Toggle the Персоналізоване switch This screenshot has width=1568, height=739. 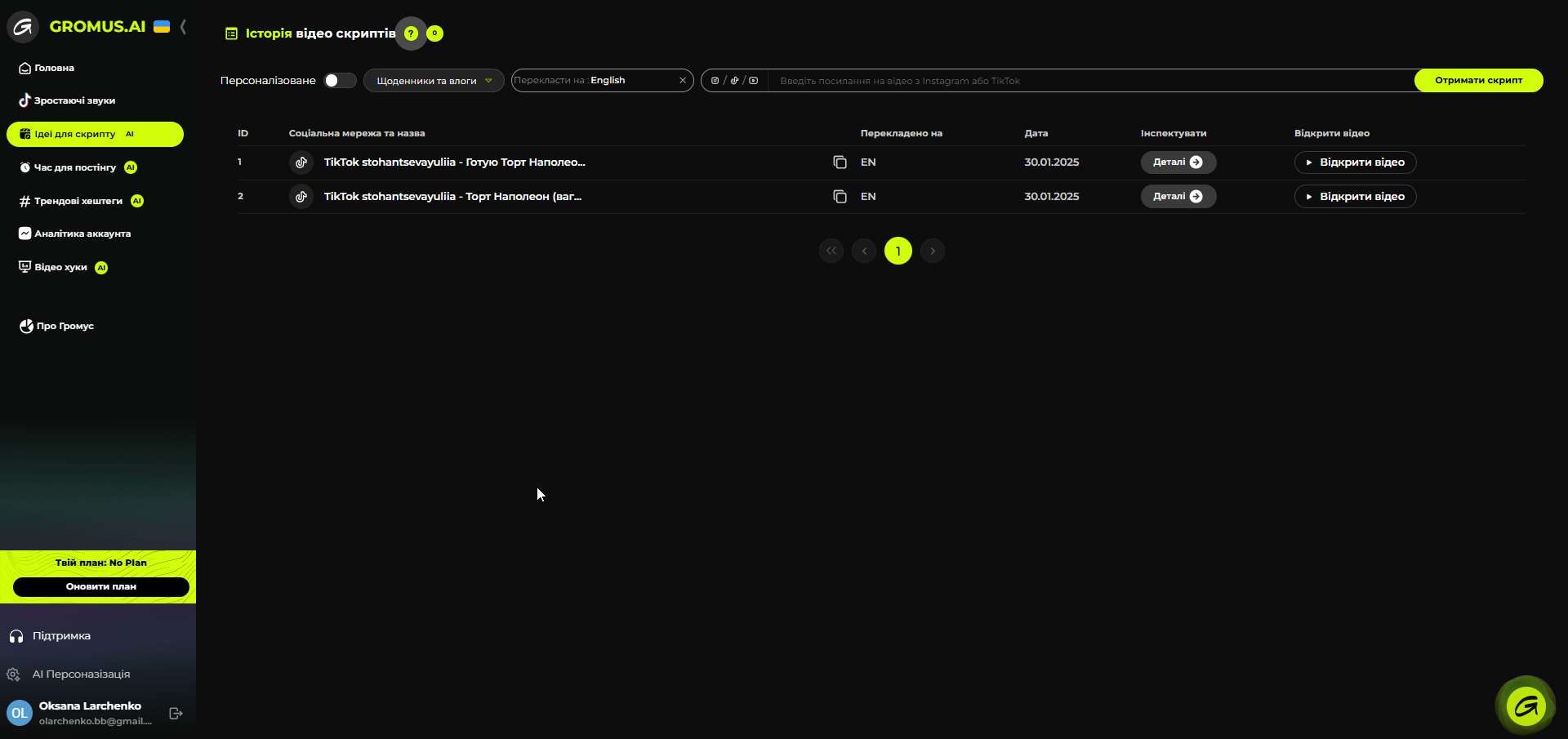340,80
